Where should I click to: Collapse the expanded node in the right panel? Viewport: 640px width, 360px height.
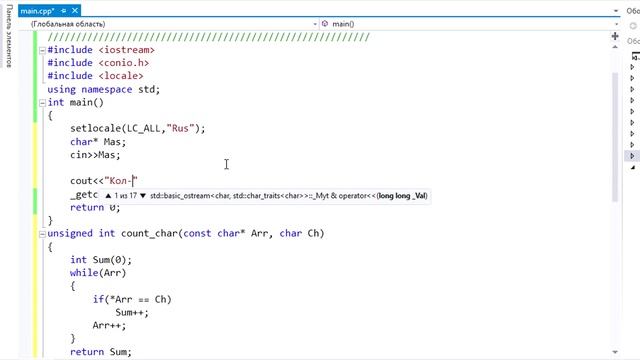click(633, 167)
